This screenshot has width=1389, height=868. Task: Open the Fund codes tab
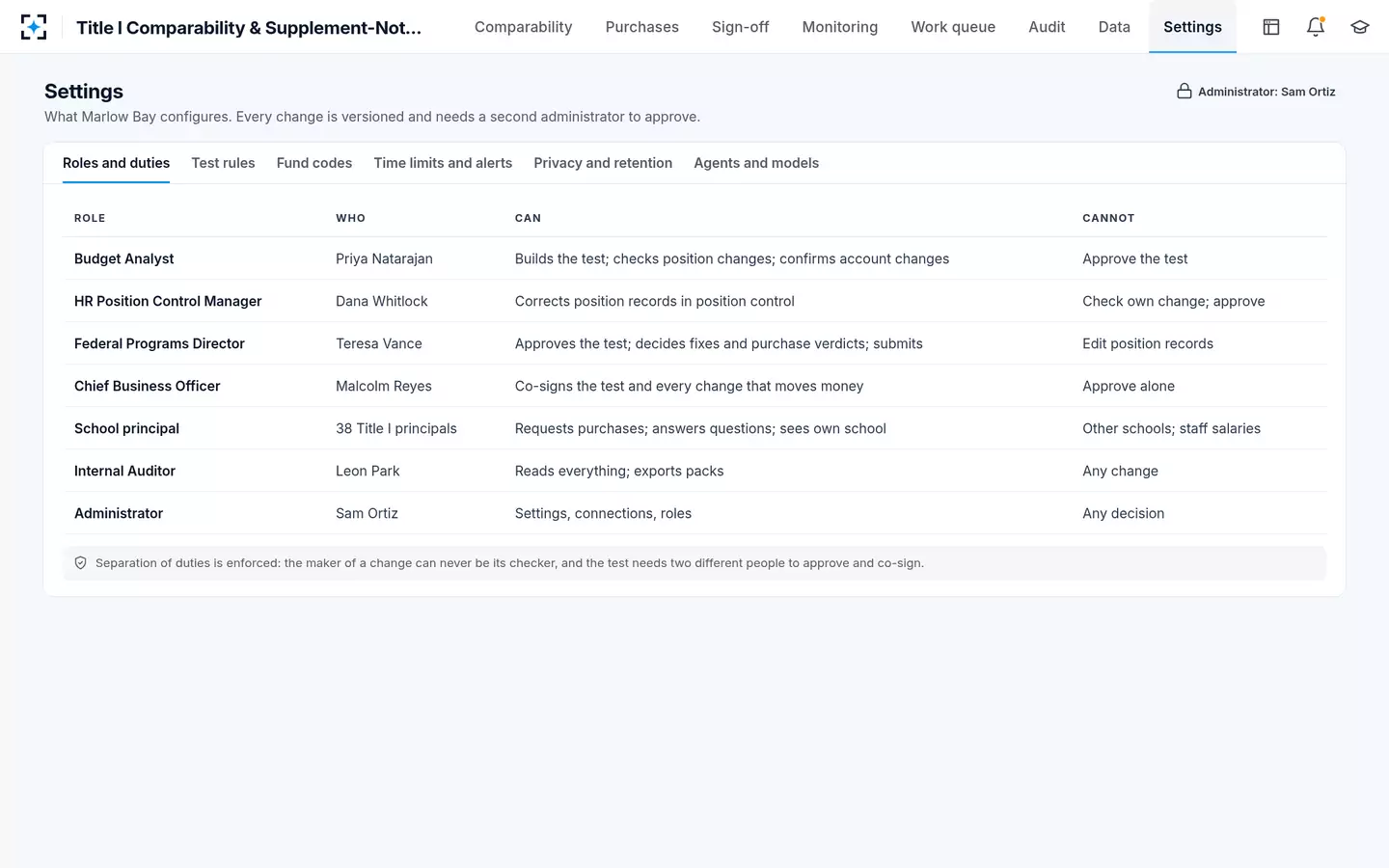314,163
